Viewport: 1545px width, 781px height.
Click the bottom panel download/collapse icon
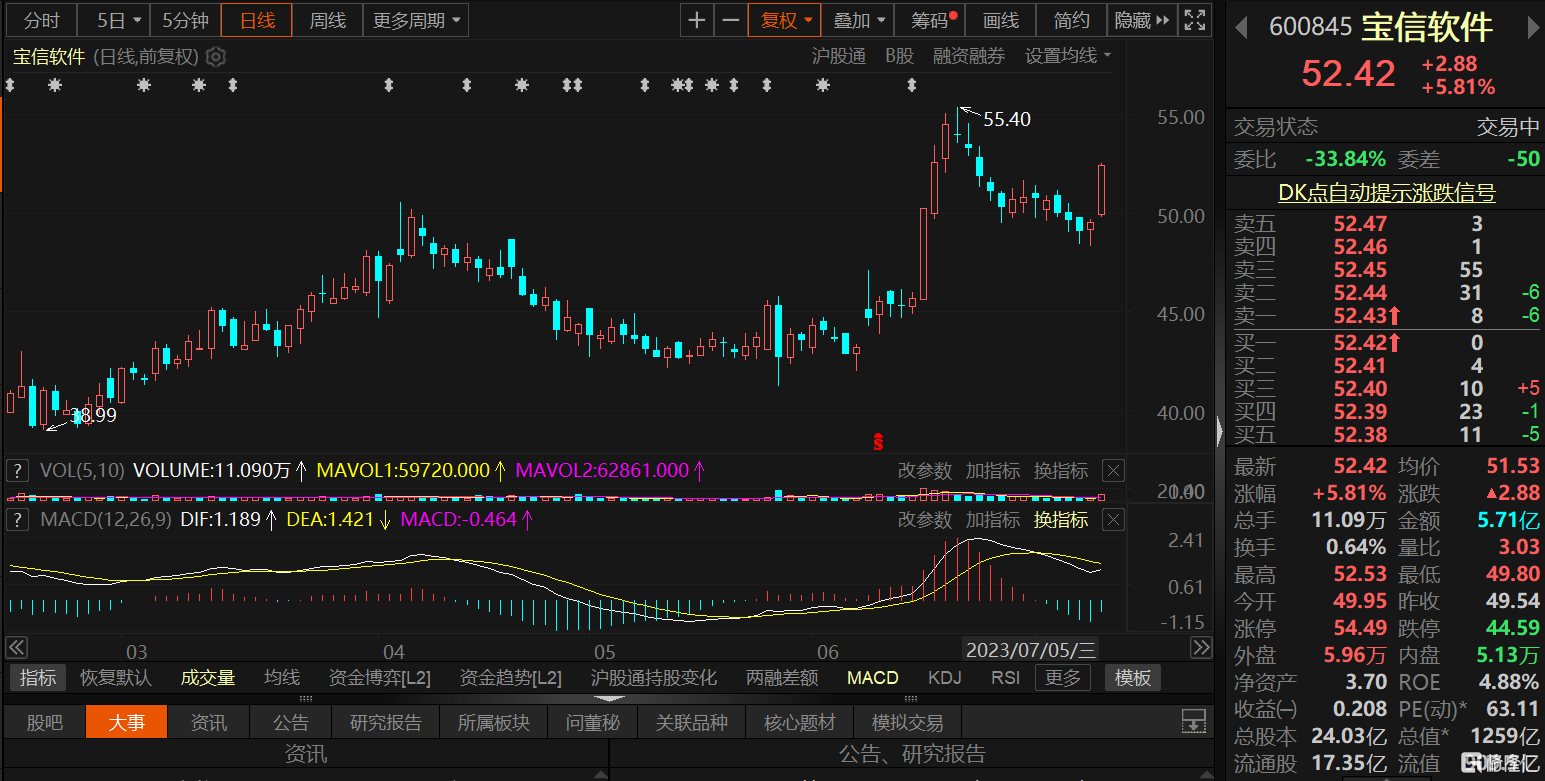[1193, 721]
